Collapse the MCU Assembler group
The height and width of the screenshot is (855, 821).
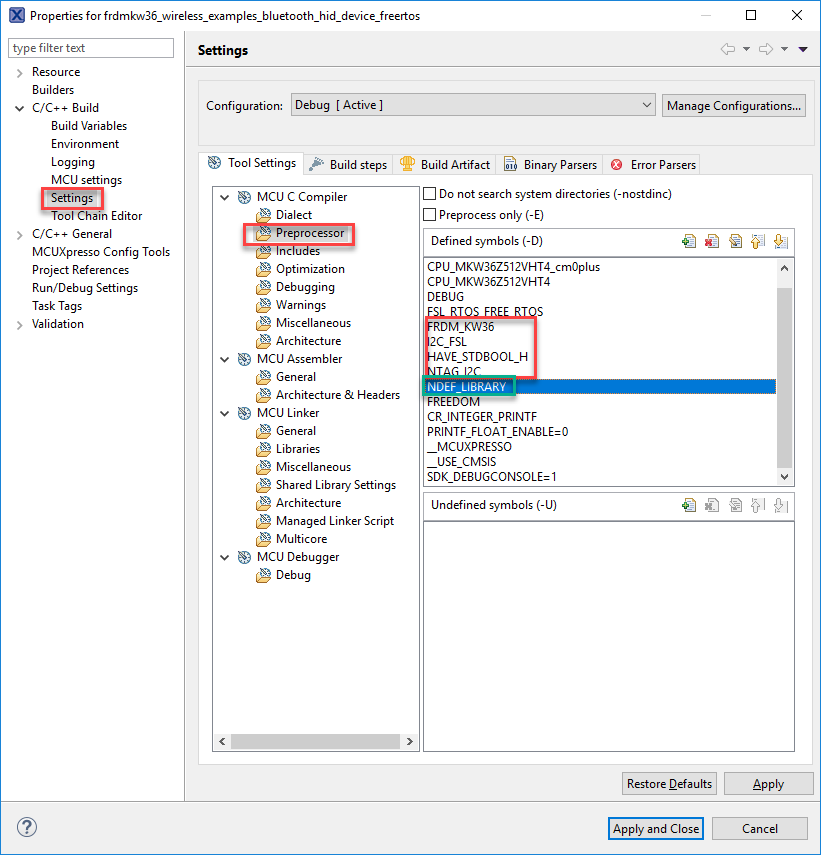tap(225, 359)
